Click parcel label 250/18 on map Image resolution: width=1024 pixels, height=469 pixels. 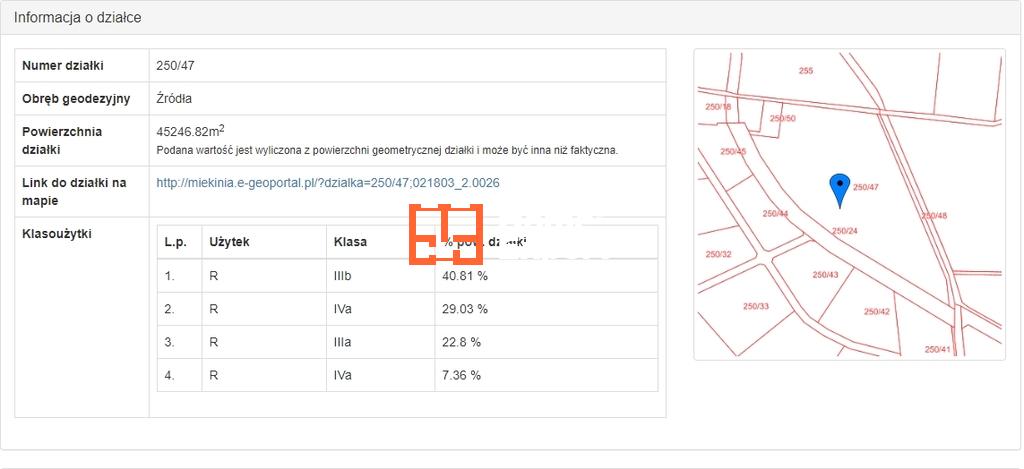[718, 107]
